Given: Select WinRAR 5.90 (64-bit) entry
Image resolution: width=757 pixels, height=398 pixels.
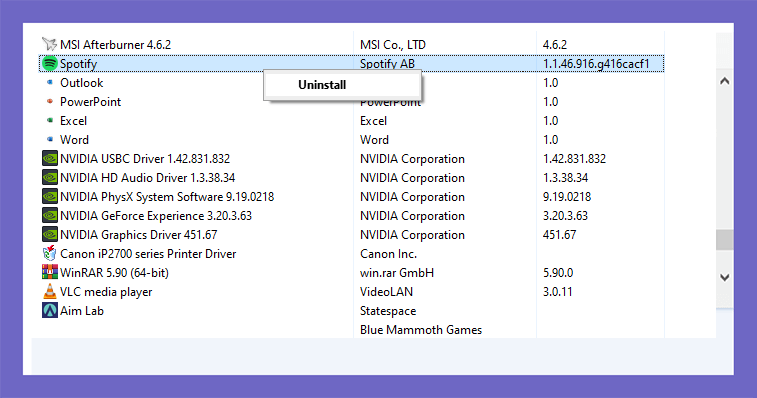Looking at the screenshot, I should point(114,273).
